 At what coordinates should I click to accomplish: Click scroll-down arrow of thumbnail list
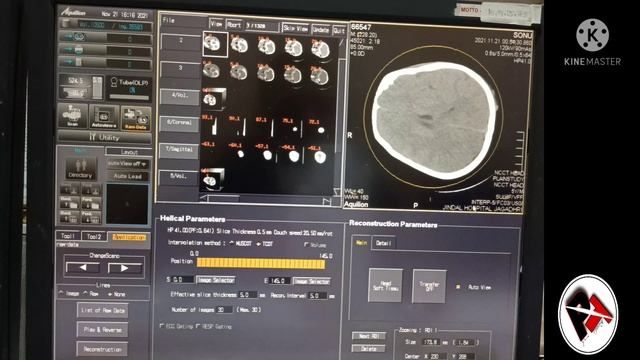[337, 191]
